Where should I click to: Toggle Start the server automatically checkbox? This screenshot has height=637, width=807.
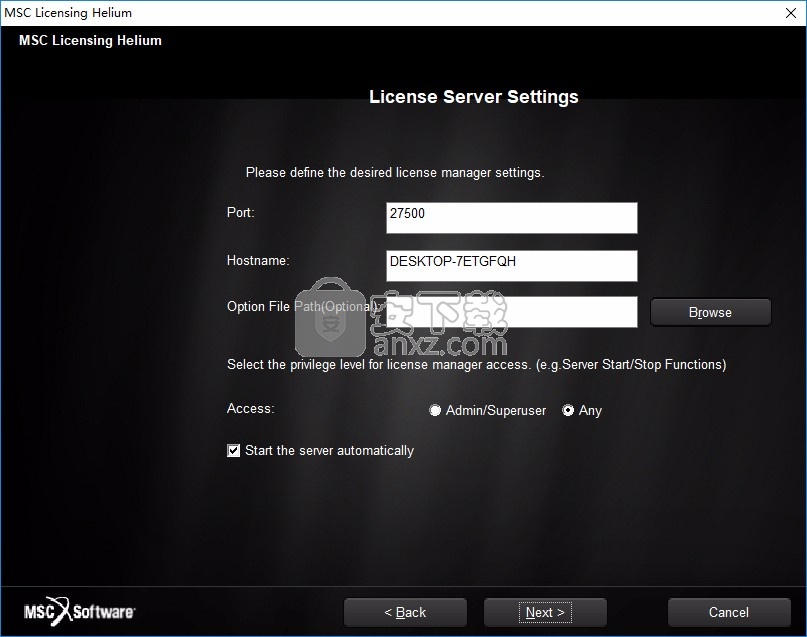(233, 451)
